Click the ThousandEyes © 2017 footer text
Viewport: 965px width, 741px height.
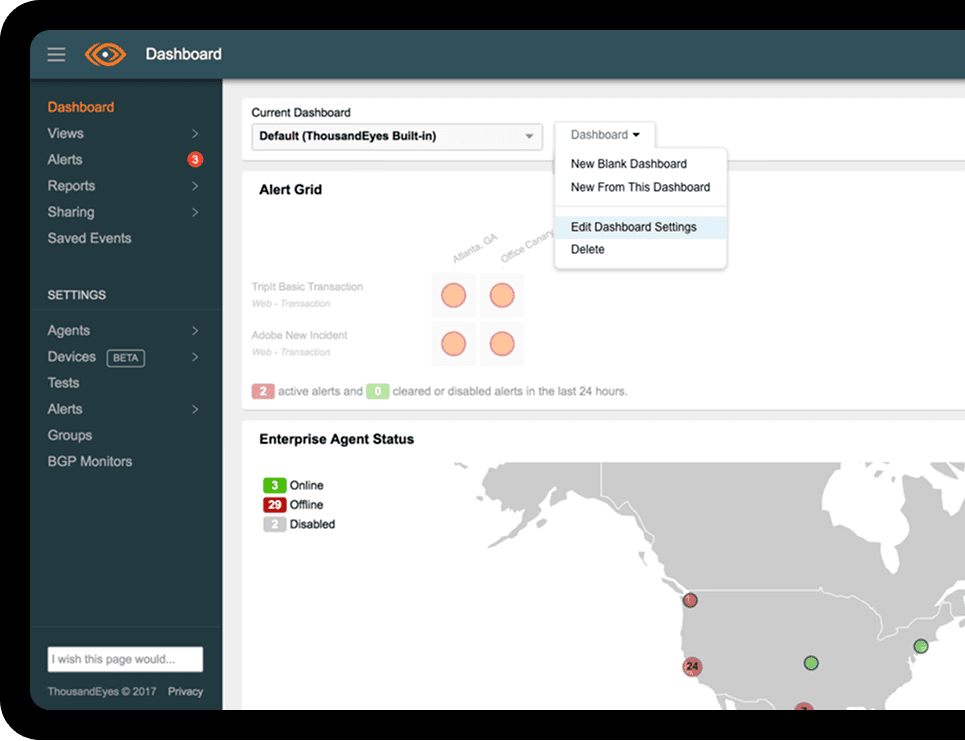point(102,692)
